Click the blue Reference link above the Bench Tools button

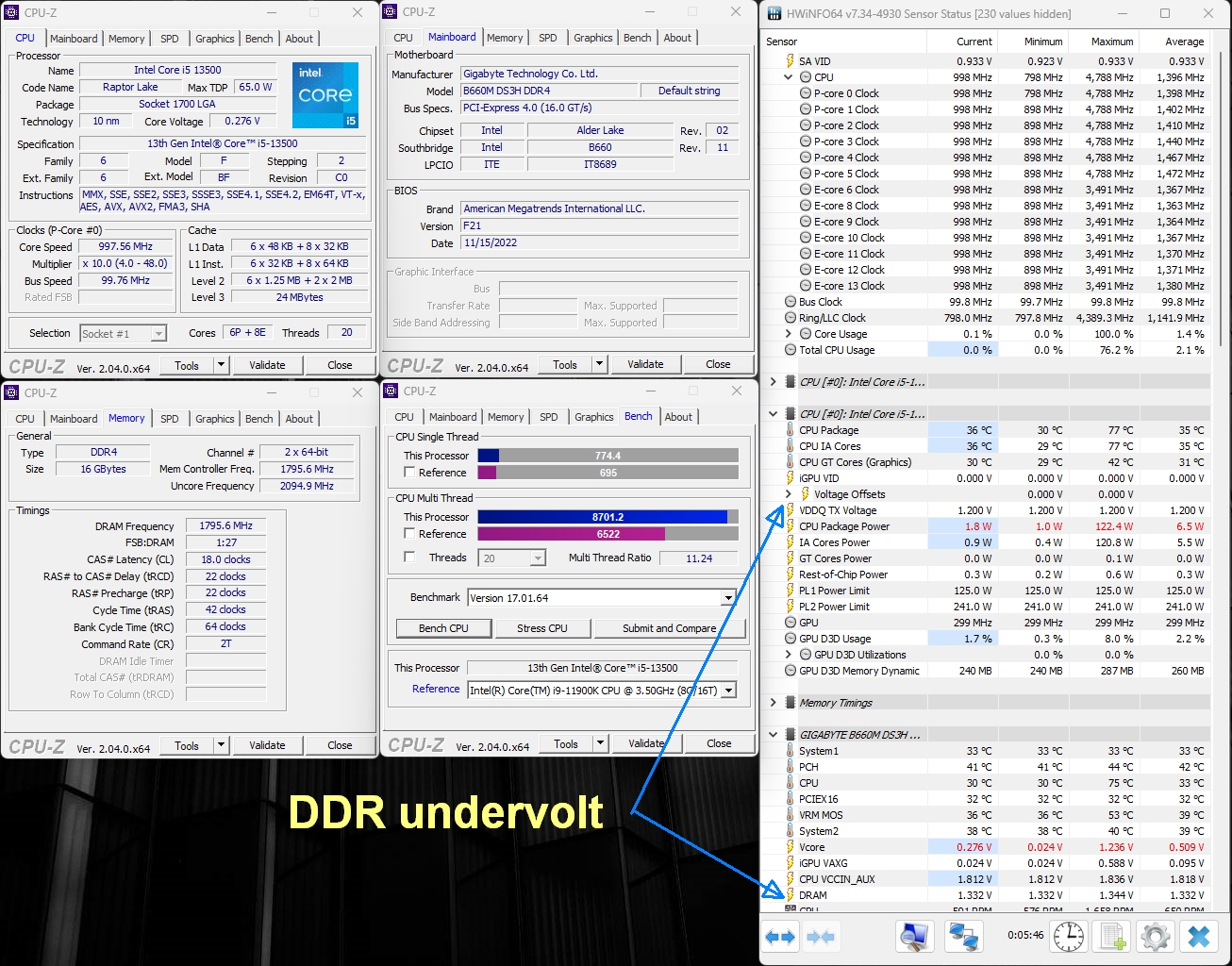click(x=436, y=690)
